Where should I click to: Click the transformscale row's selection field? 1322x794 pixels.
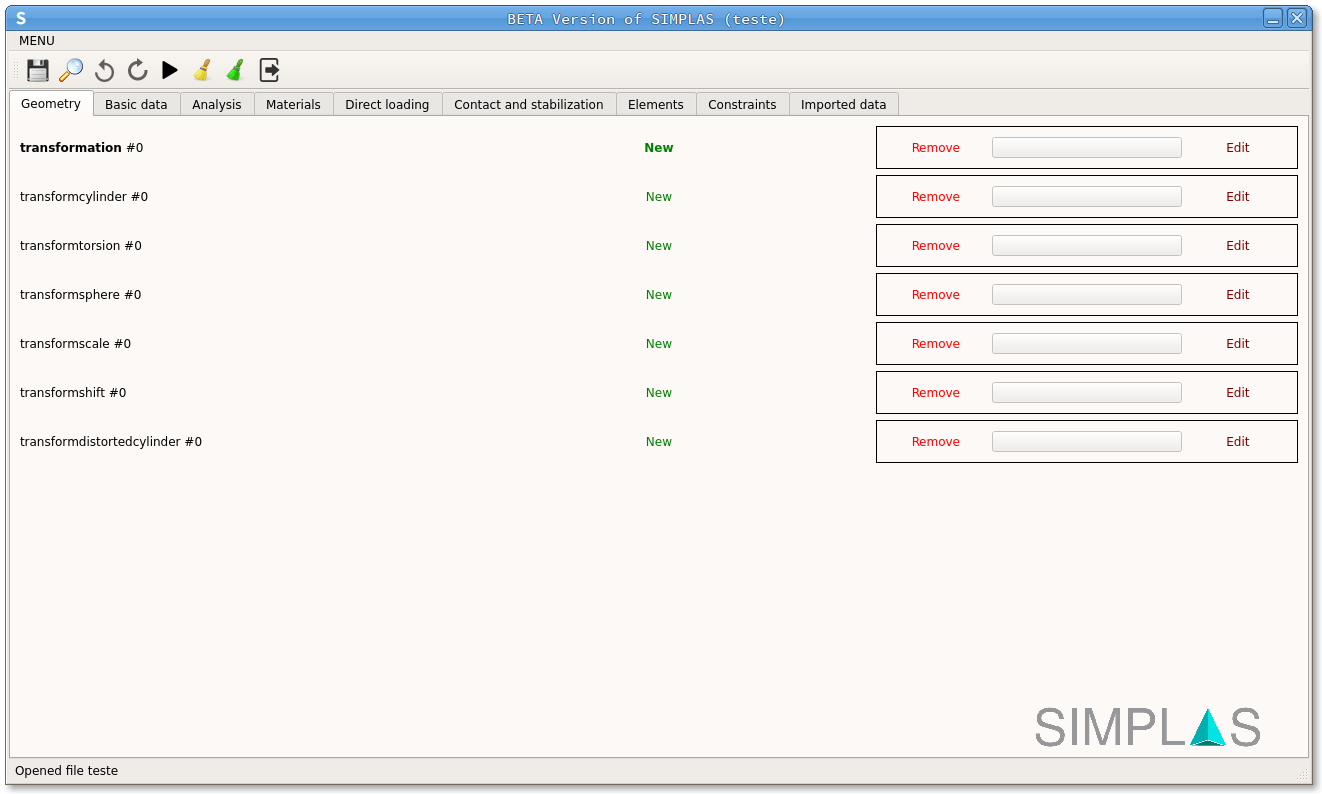(1086, 344)
